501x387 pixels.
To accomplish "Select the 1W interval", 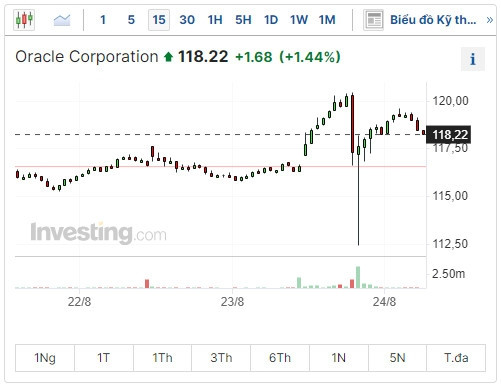I will (299, 20).
